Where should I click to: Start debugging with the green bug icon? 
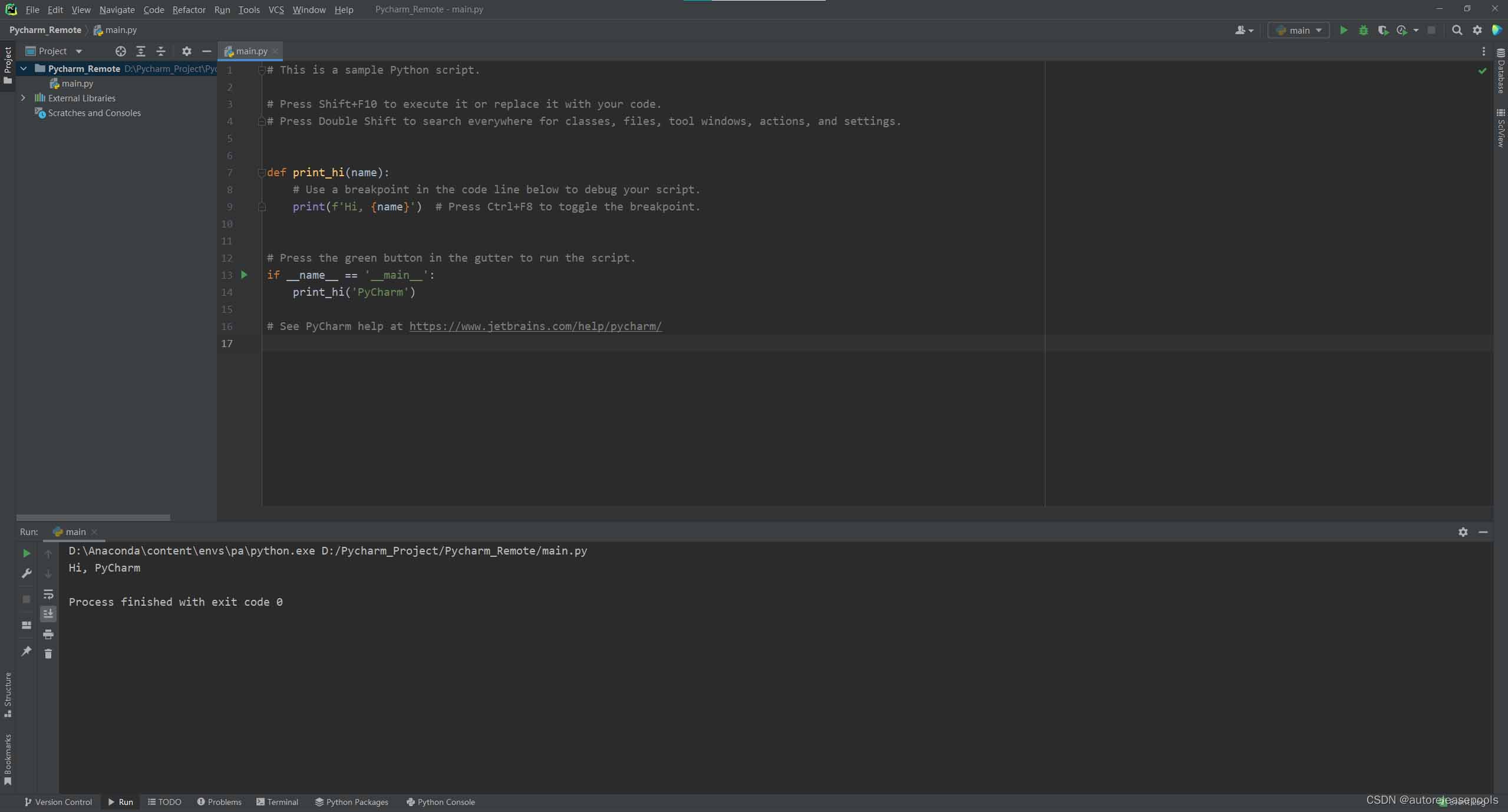[x=1363, y=30]
